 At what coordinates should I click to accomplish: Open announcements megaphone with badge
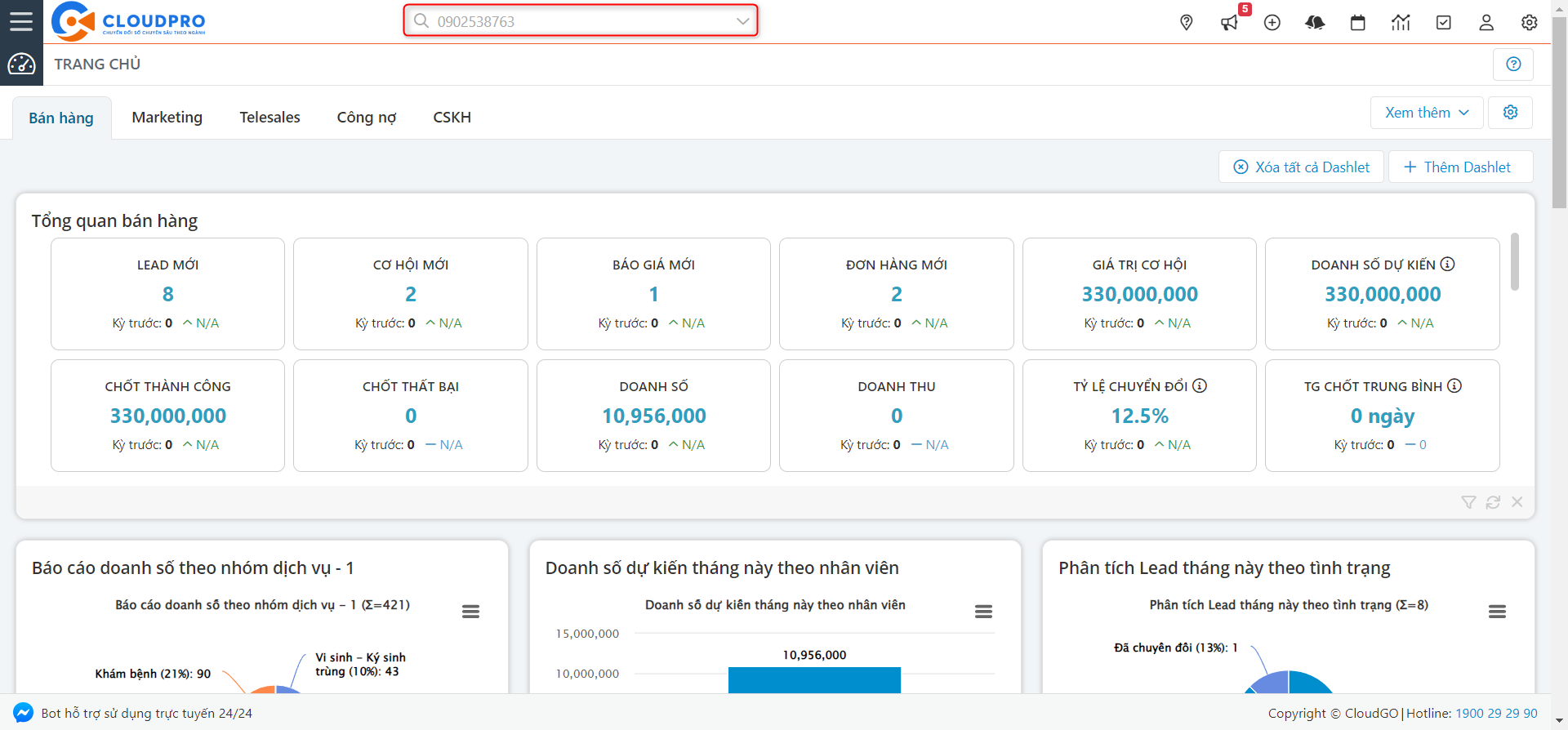pos(1230,22)
